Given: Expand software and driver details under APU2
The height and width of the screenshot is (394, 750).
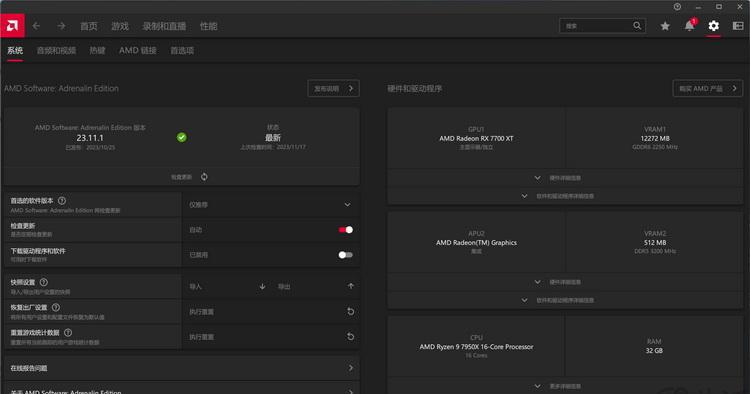Looking at the screenshot, I should [x=565, y=300].
